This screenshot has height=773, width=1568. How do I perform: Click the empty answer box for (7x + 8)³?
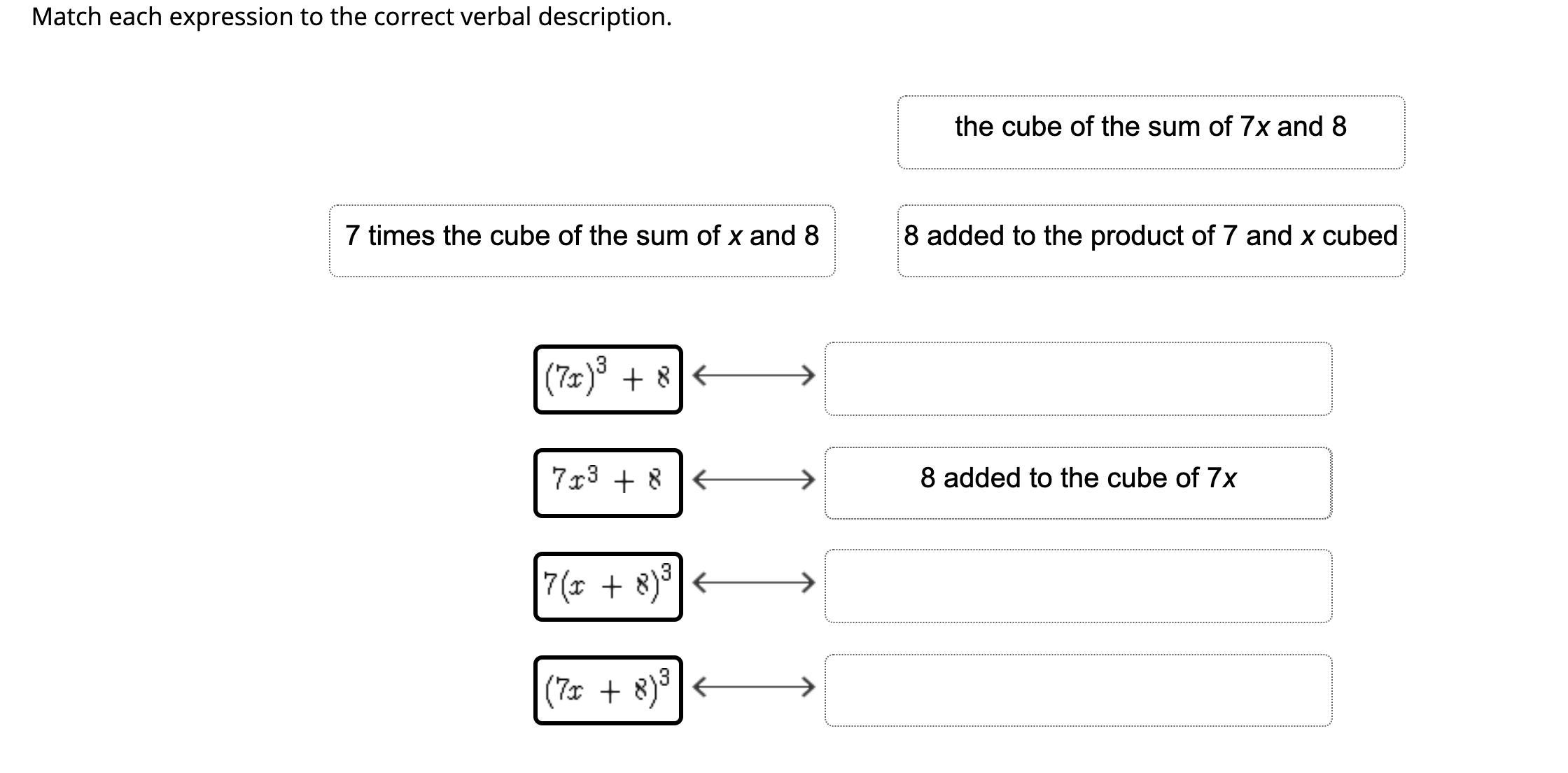[1078, 690]
